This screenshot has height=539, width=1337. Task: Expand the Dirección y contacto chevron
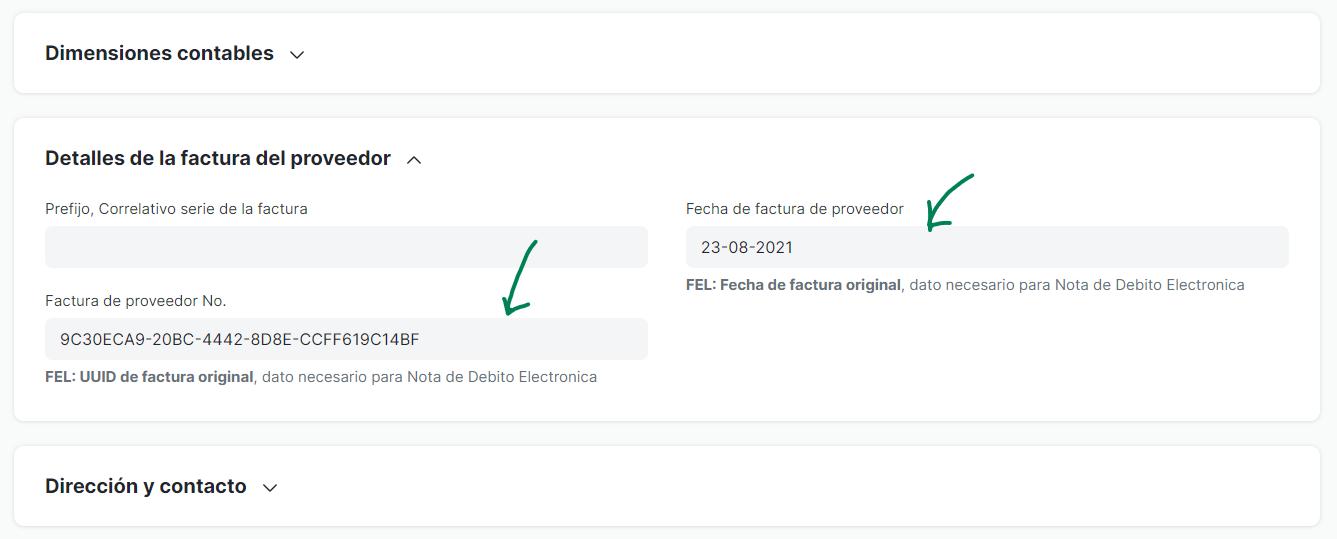point(269,488)
